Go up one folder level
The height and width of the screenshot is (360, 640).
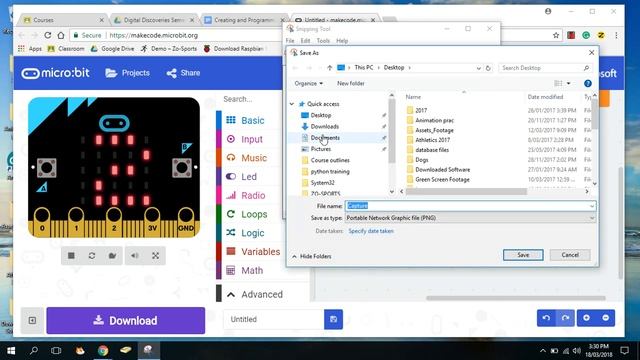coord(329,68)
